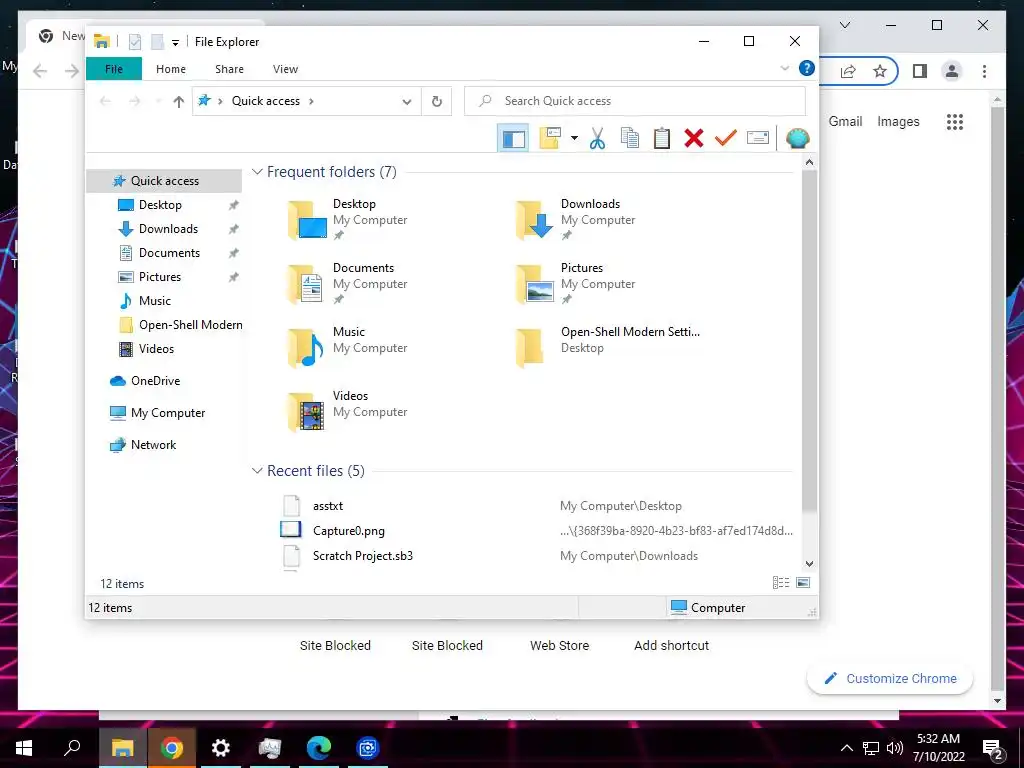Select the Capture0.png recent file

tap(349, 531)
